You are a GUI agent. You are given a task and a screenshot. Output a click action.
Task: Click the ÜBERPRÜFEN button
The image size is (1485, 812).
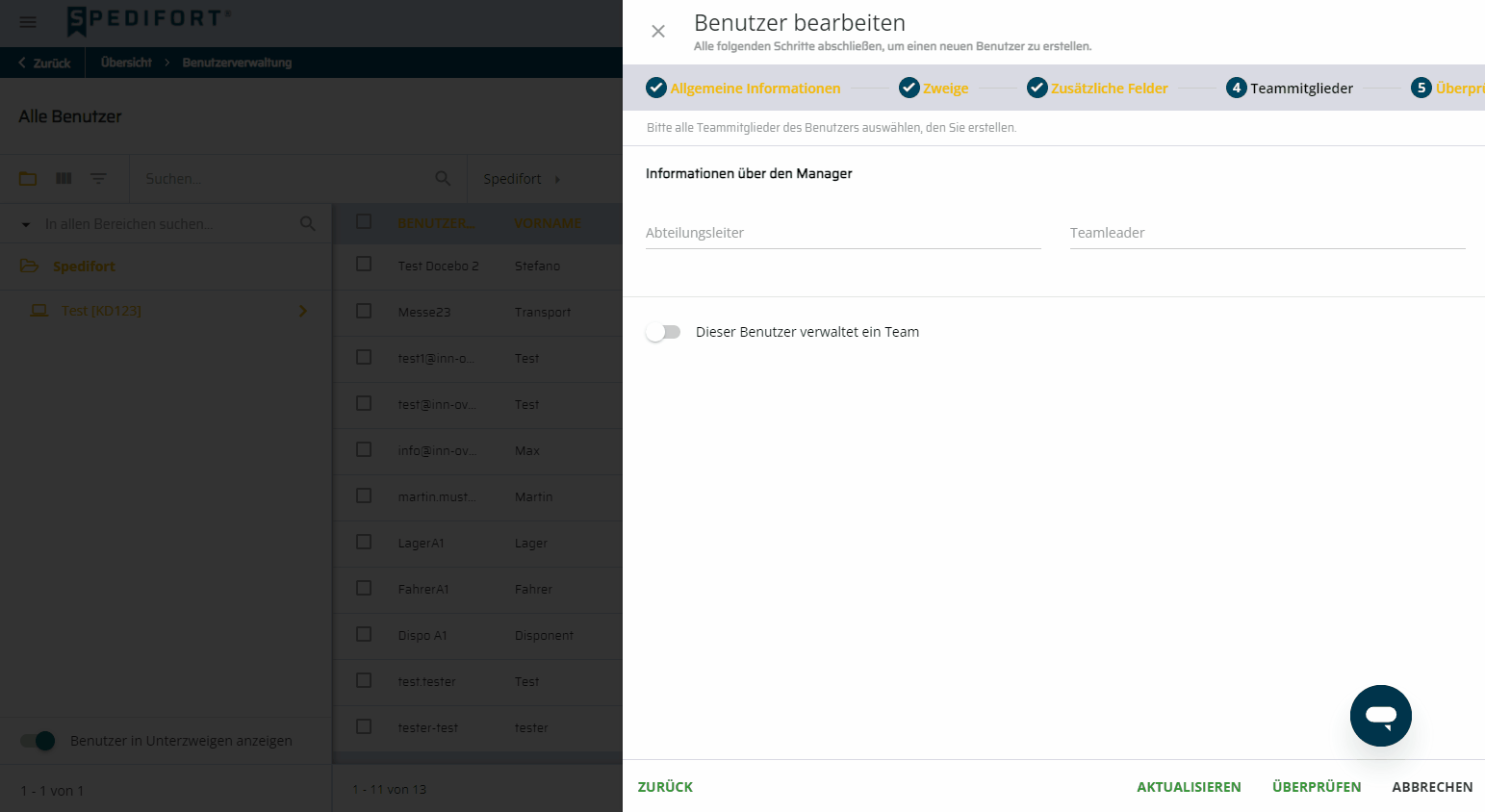click(x=1317, y=787)
